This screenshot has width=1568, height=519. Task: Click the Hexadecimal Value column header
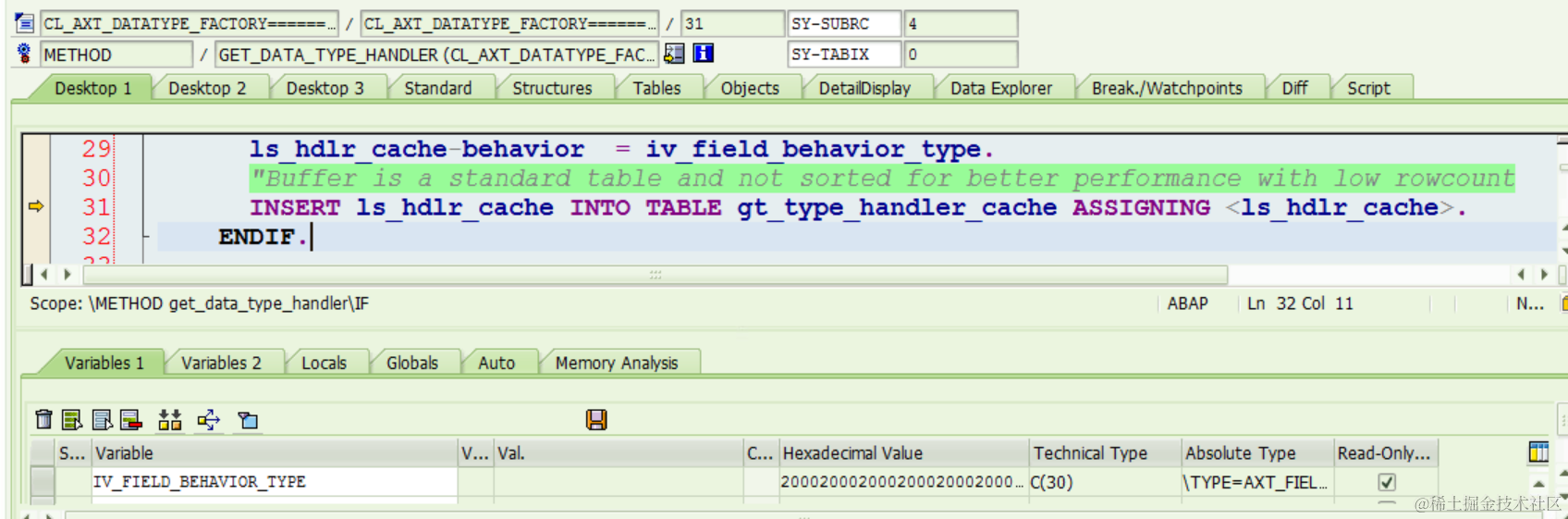904,452
